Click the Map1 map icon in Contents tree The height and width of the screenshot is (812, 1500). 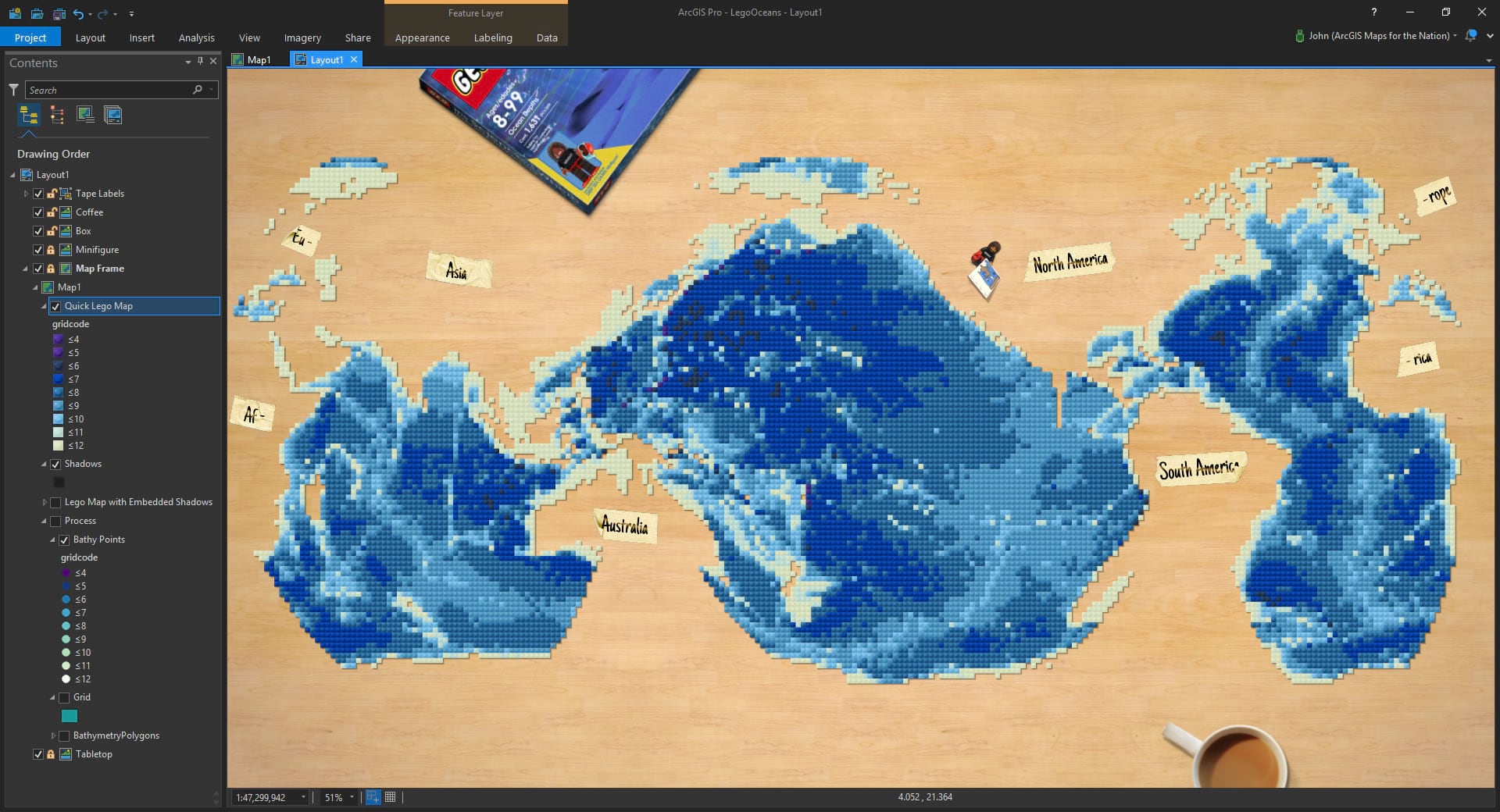[x=48, y=287]
